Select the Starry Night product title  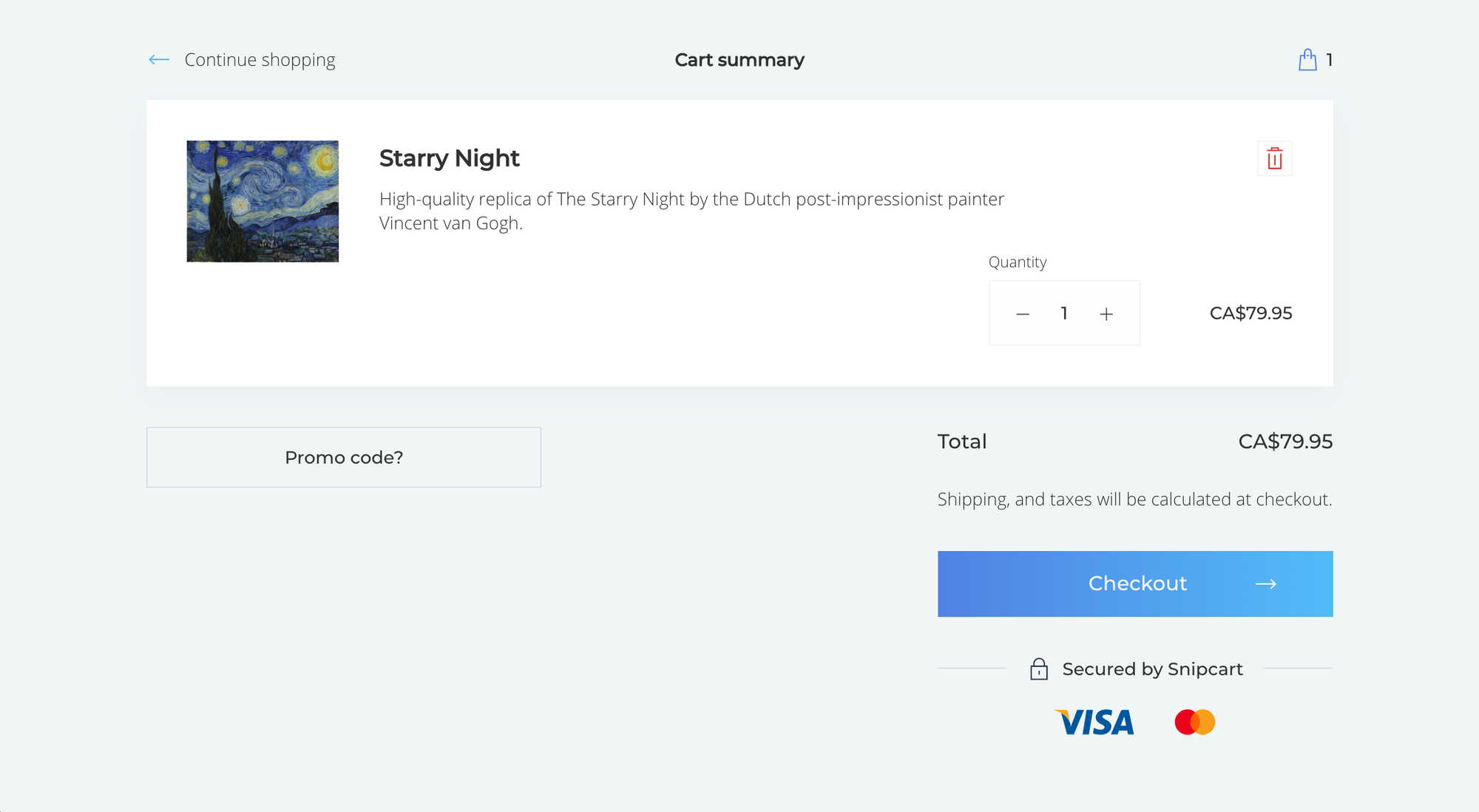(x=450, y=158)
